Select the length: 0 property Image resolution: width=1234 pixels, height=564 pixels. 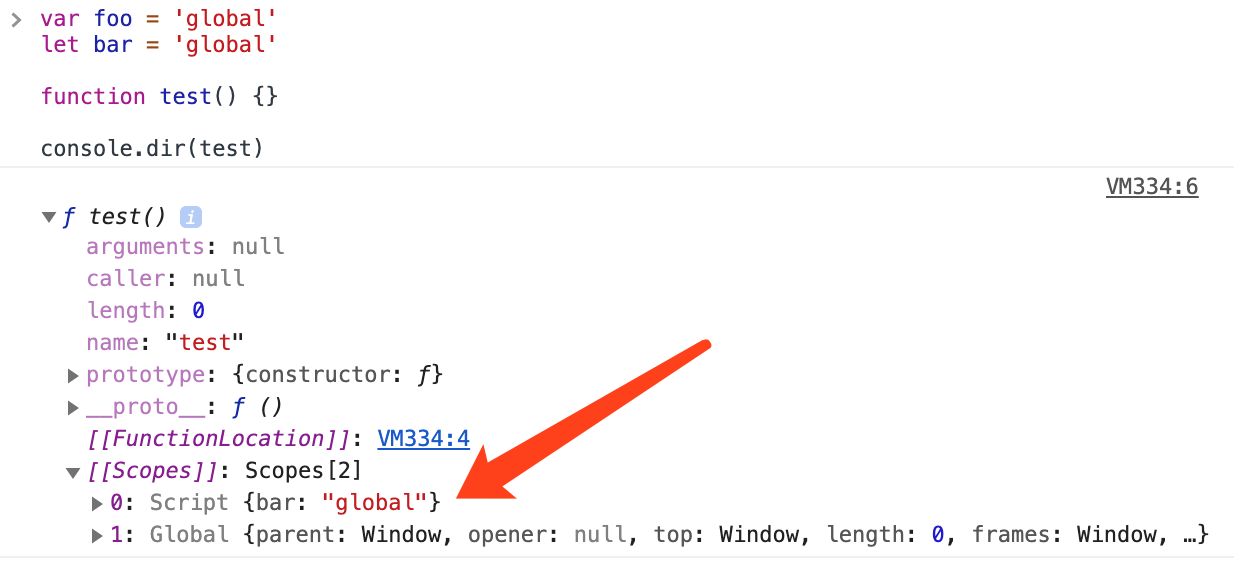[145, 310]
